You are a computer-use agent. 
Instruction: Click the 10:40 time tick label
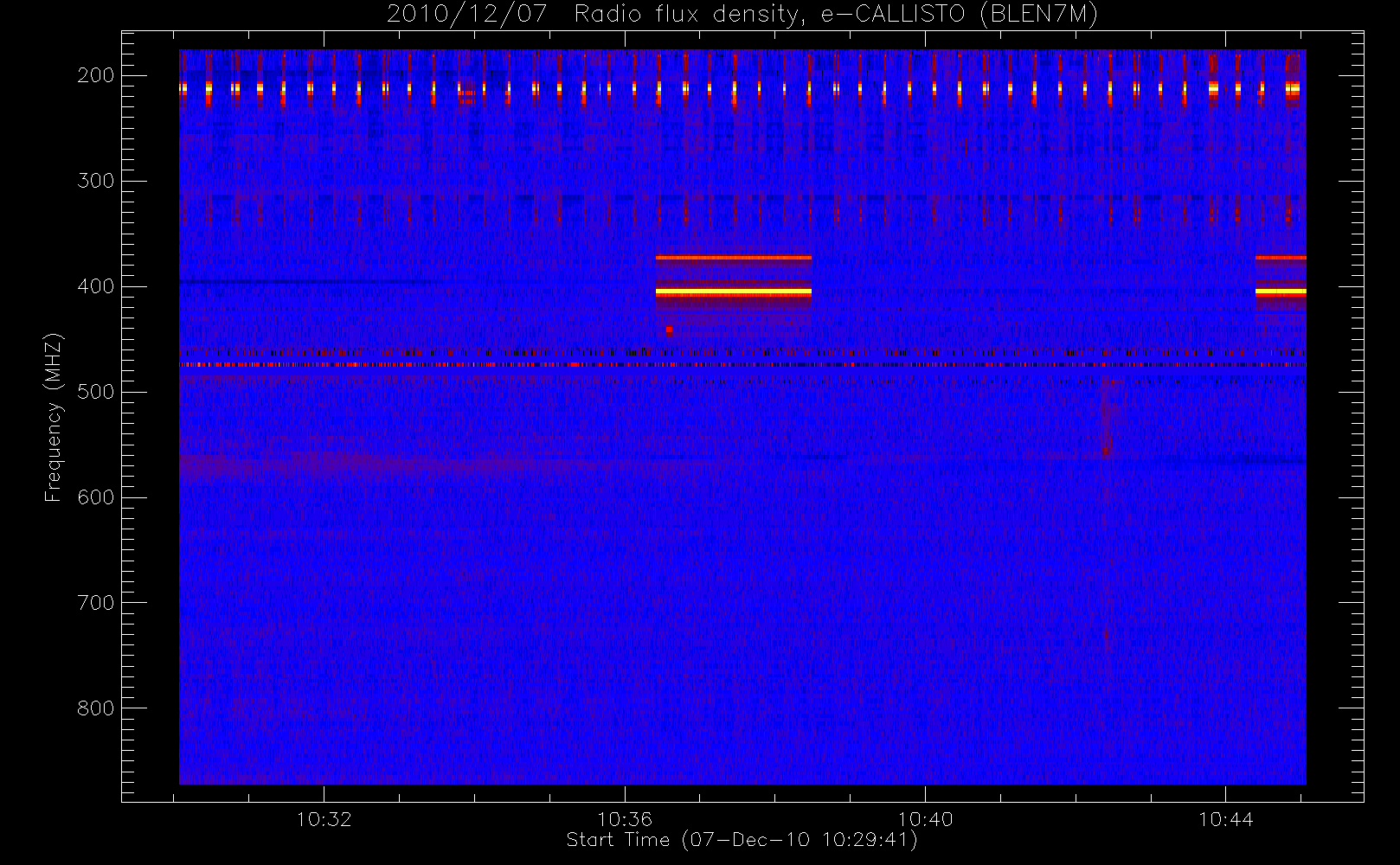coord(925,819)
